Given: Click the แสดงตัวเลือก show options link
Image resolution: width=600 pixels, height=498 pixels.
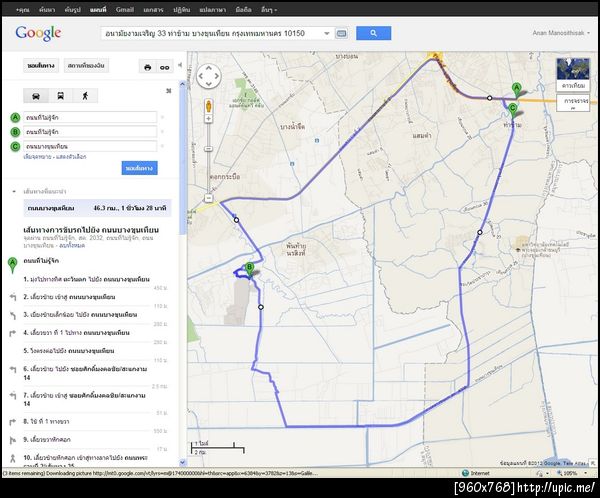Looking at the screenshot, I should click(71, 157).
